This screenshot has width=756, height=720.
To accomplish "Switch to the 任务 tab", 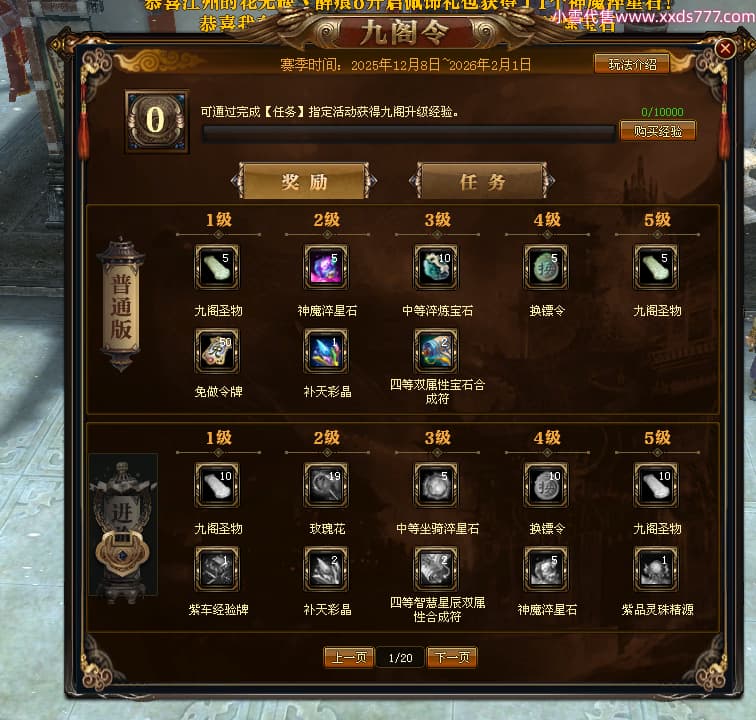I will 482,181.
